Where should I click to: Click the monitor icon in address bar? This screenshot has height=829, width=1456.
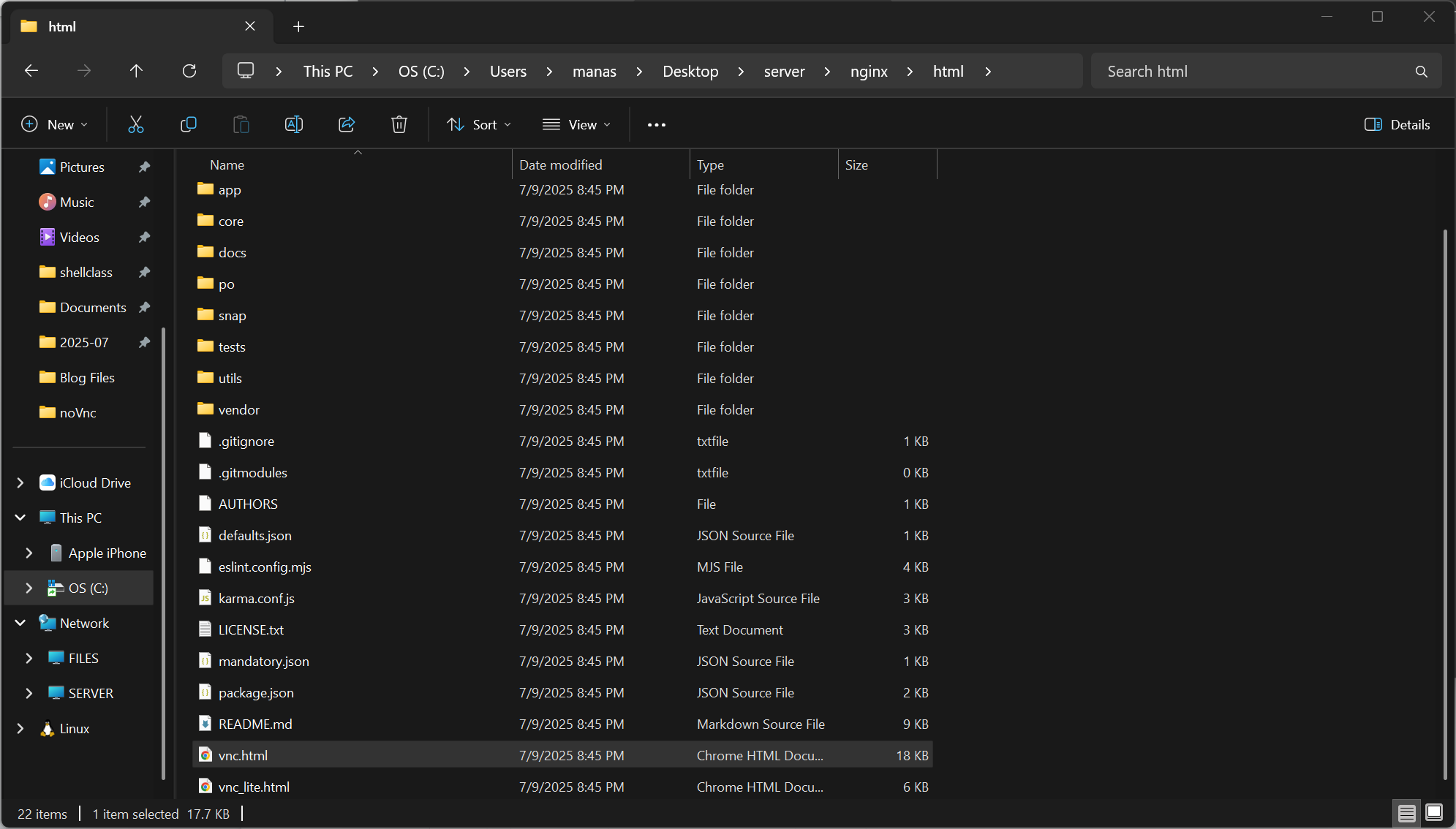246,71
